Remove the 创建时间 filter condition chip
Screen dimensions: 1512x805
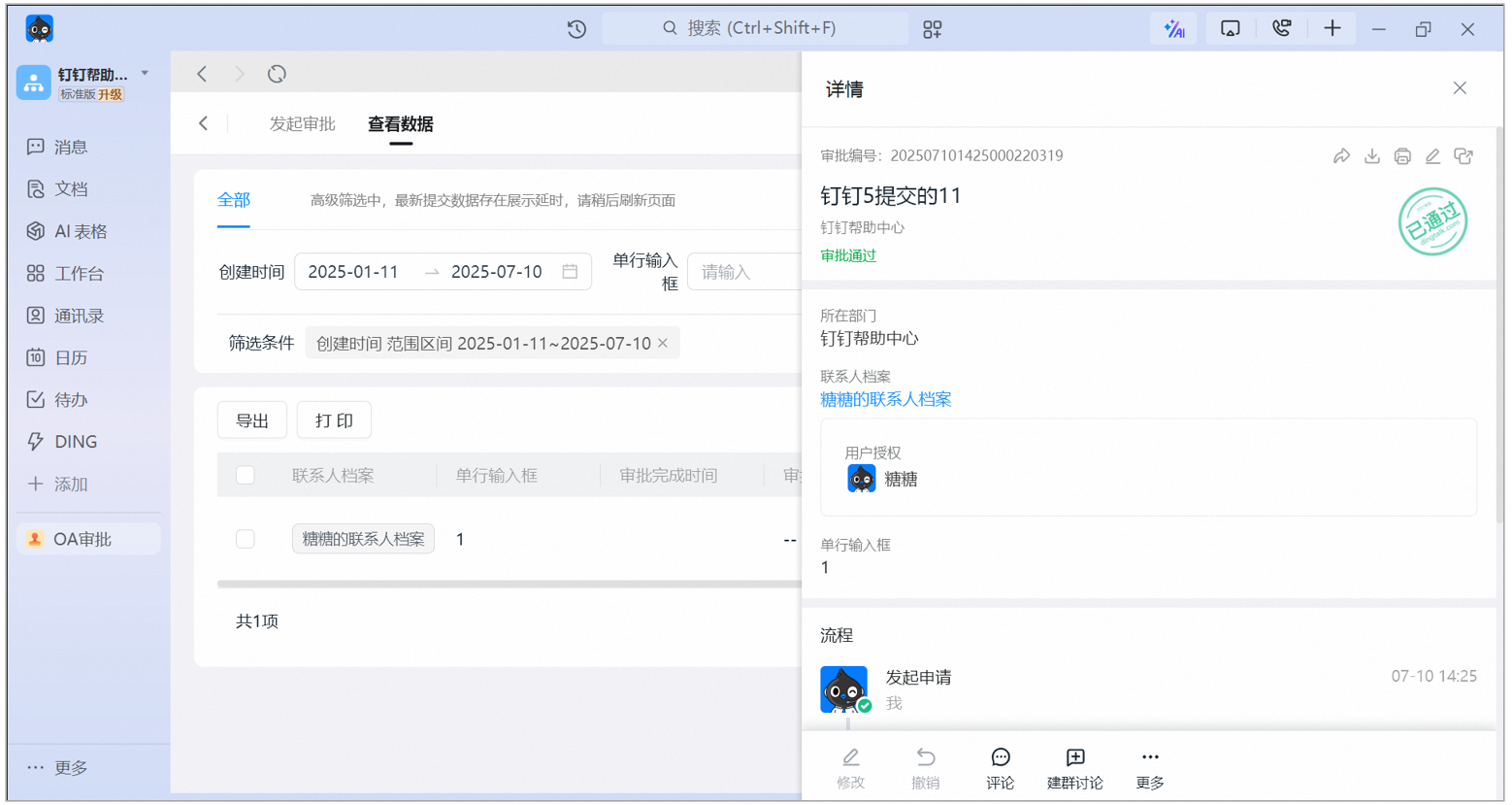pos(663,343)
